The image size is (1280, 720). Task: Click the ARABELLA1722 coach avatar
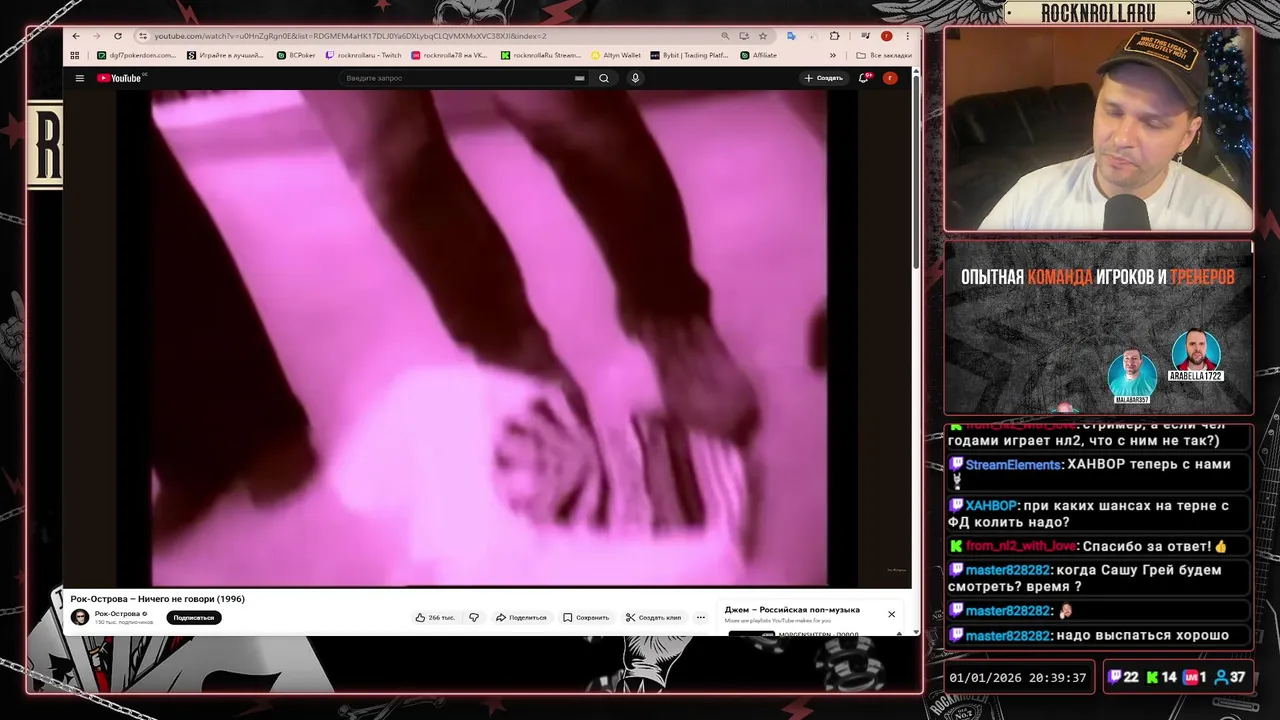tap(1196, 353)
